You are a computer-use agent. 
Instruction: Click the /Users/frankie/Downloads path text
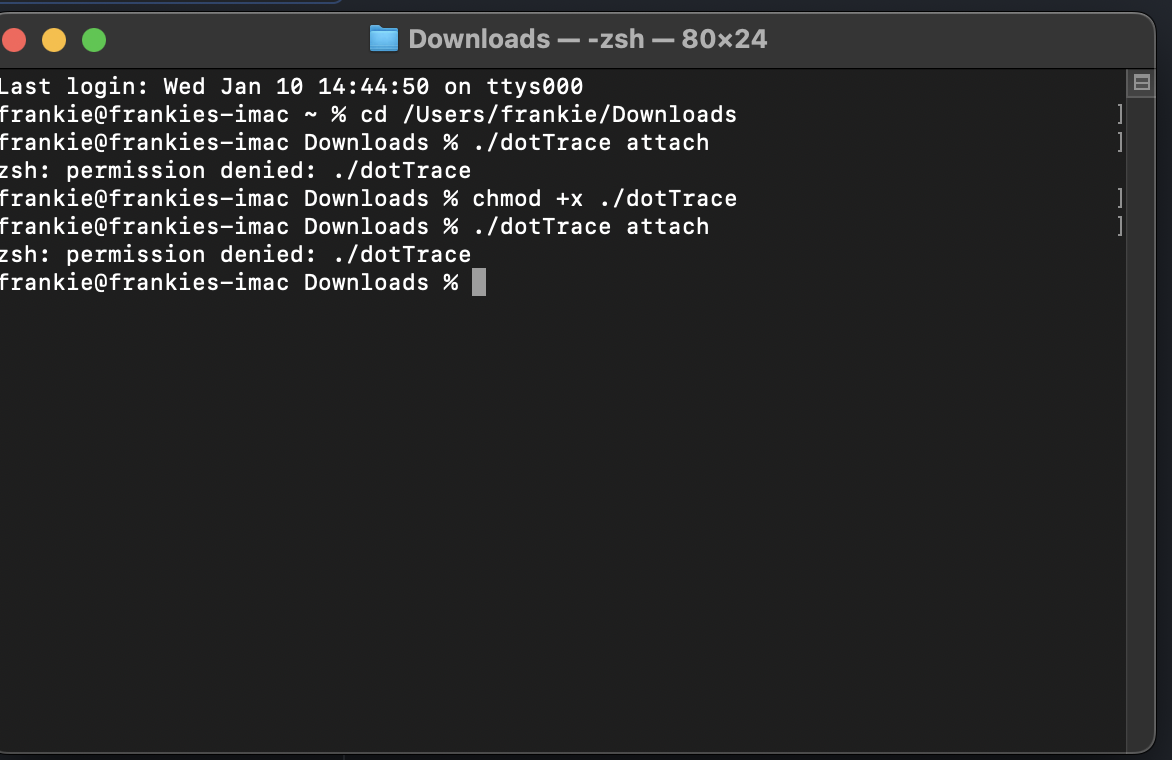[570, 114]
